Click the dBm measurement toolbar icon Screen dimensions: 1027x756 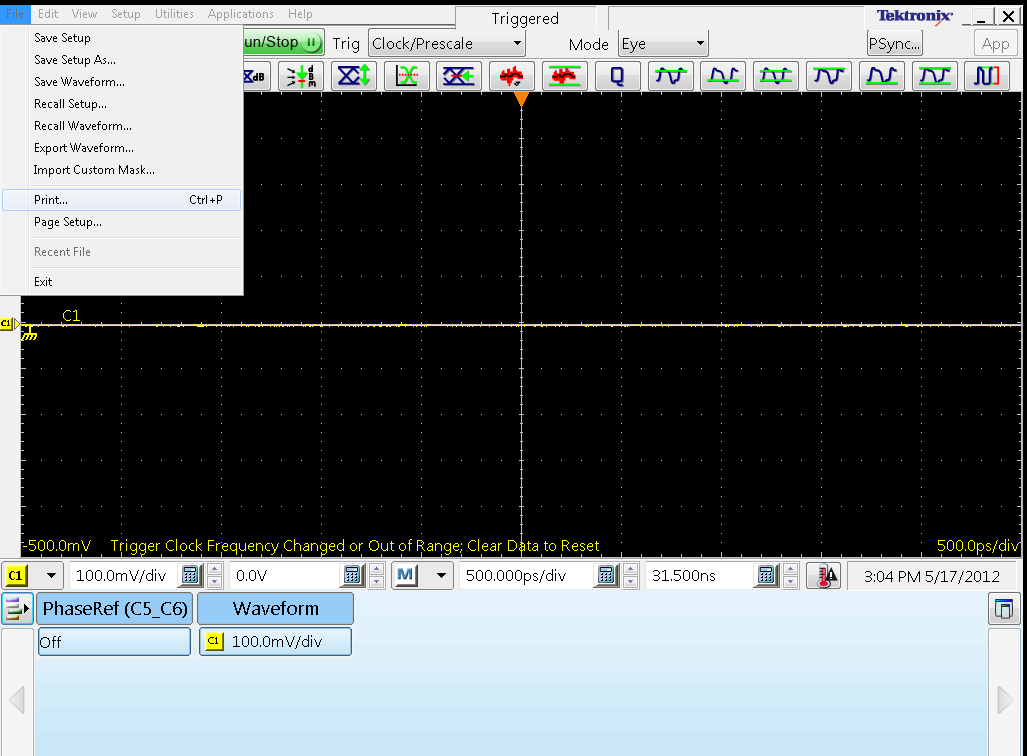301,76
